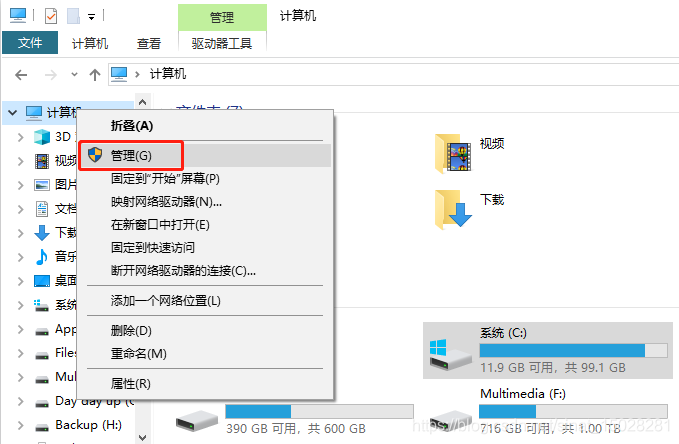Screen dimensions: 679x444
Task: Click the computer icon in address bar
Action: [119, 74]
